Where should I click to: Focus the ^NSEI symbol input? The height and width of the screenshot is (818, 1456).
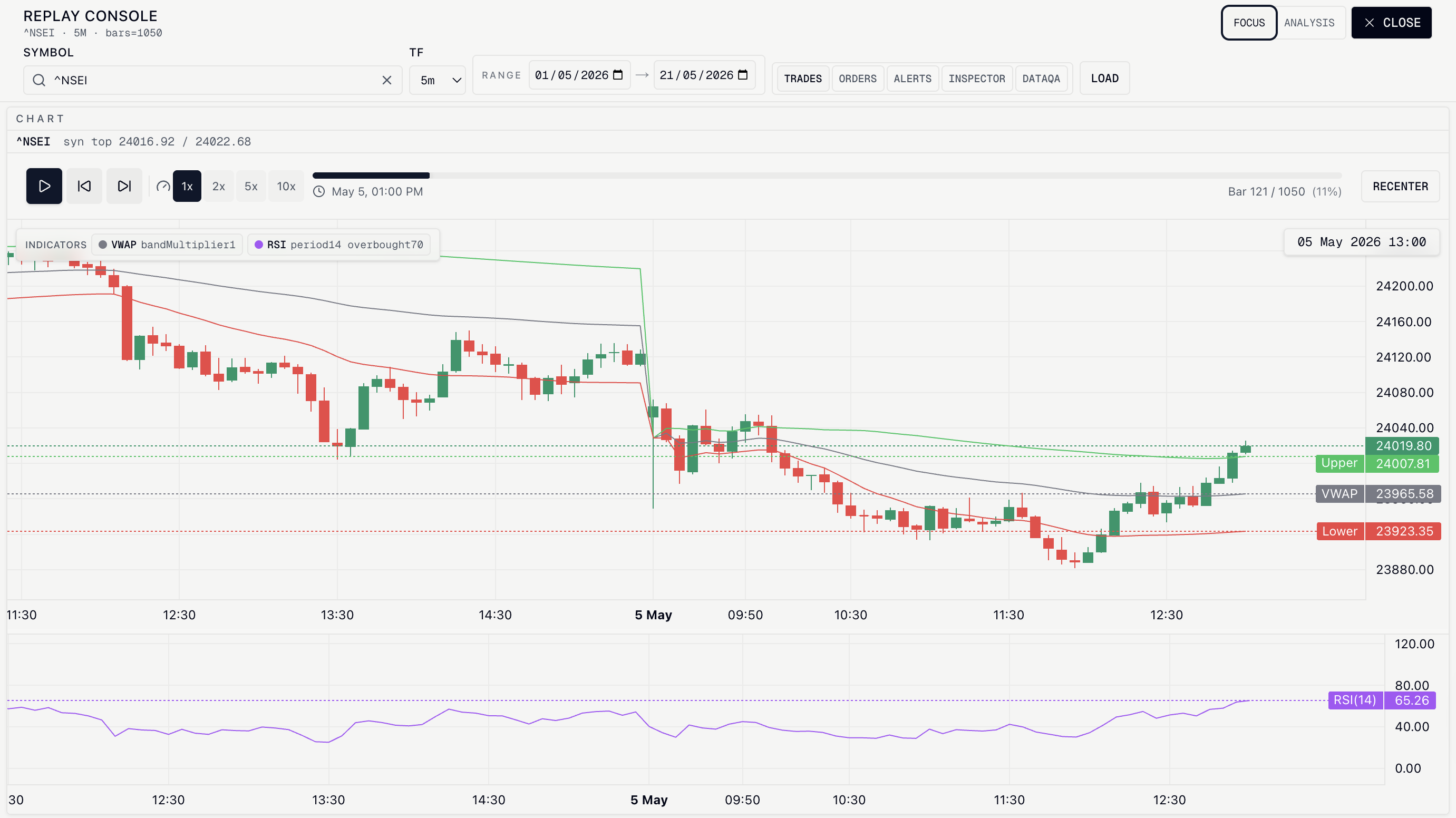coord(212,80)
